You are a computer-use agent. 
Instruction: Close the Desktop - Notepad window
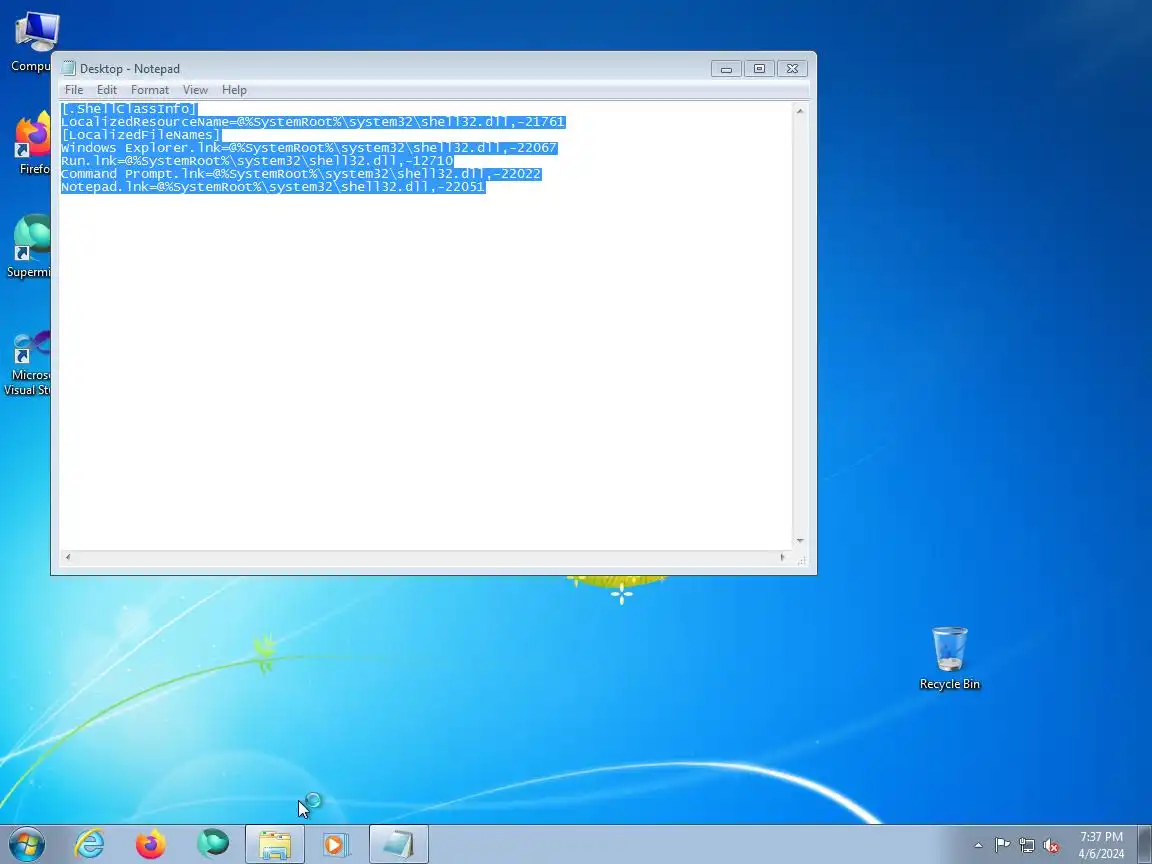coord(792,68)
